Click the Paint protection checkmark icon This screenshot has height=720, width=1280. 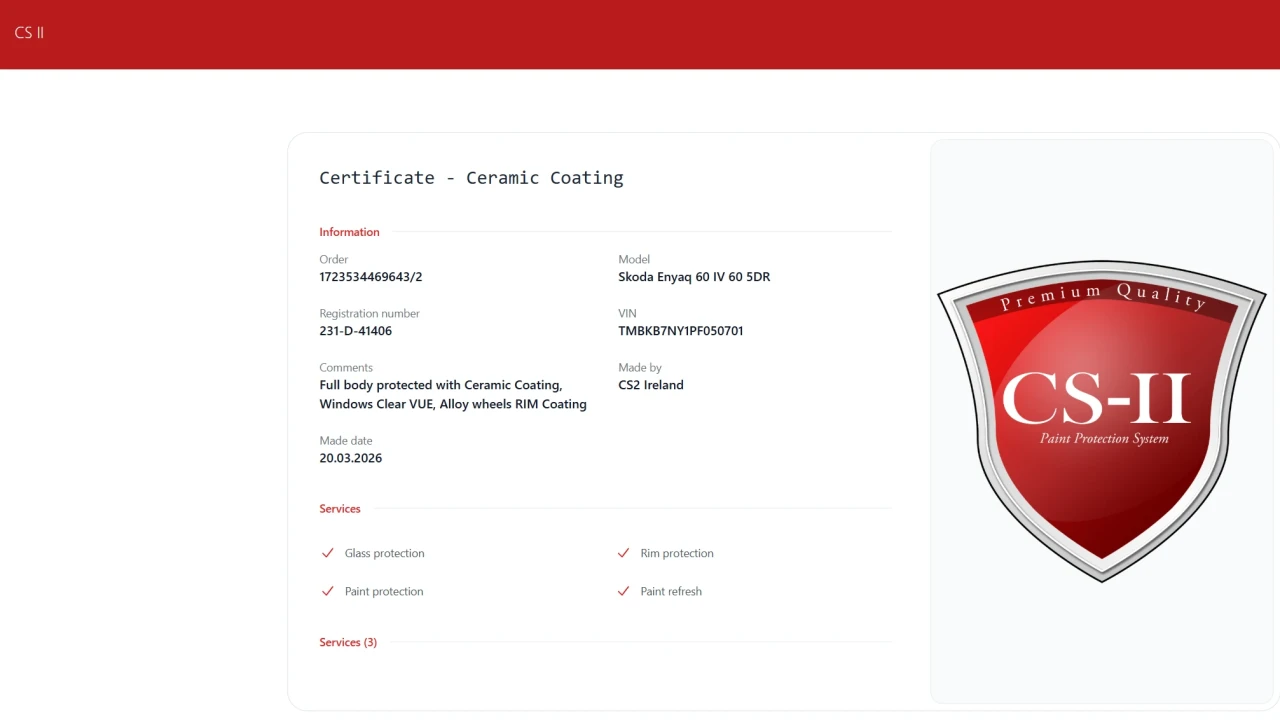click(x=327, y=591)
